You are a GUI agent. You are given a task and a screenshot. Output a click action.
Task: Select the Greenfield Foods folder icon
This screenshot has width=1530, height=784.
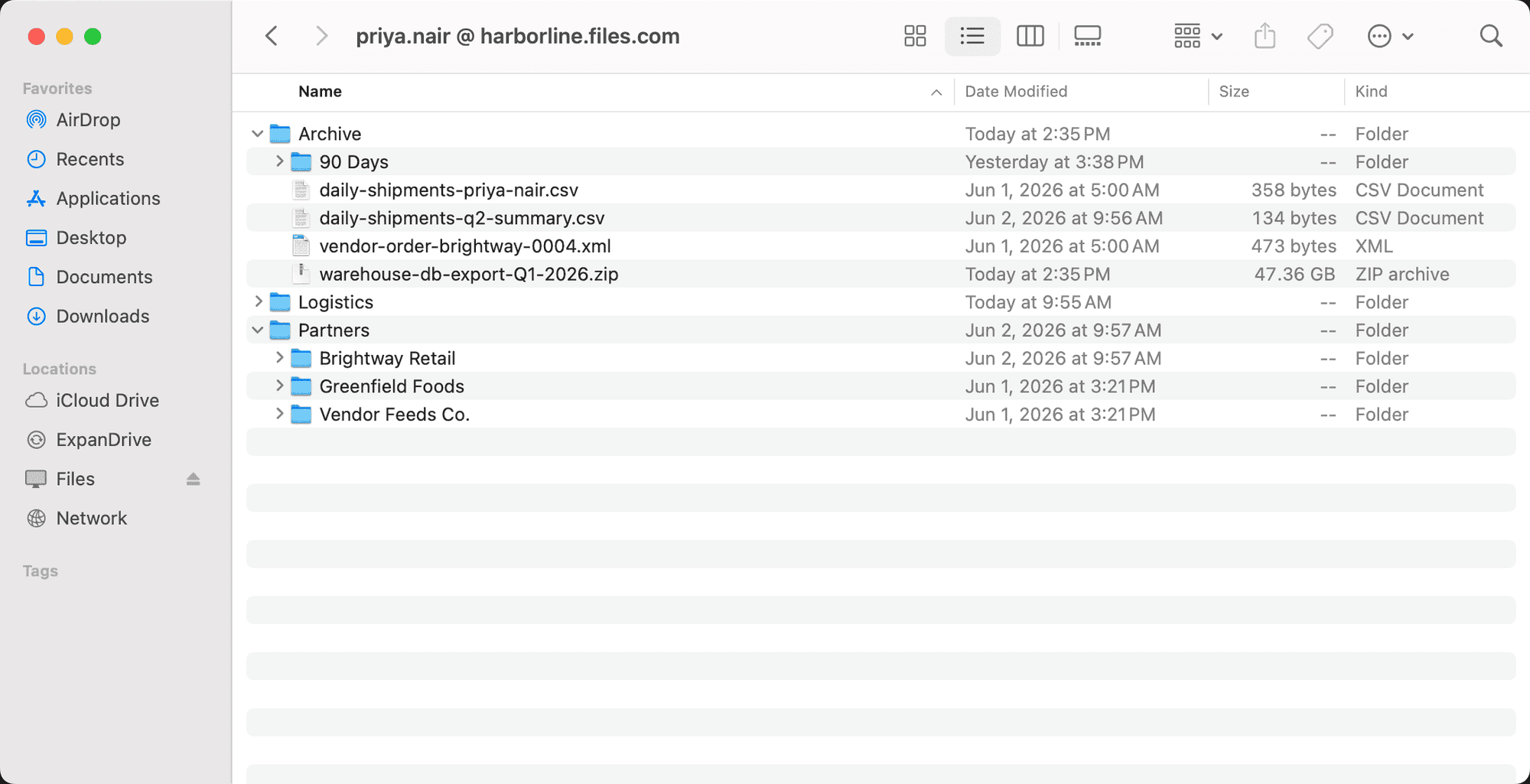301,386
